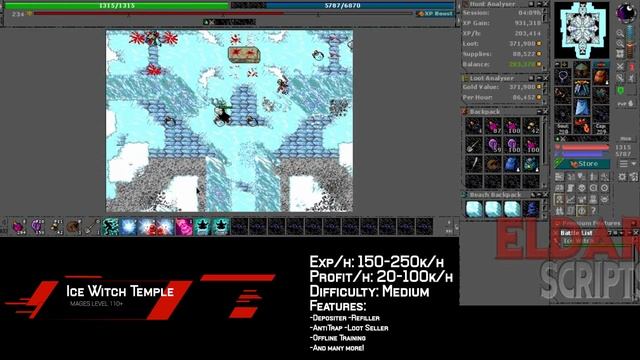Open the hamburger menu below the sidebar mana value
This screenshot has width=640, height=360.
pos(624,164)
